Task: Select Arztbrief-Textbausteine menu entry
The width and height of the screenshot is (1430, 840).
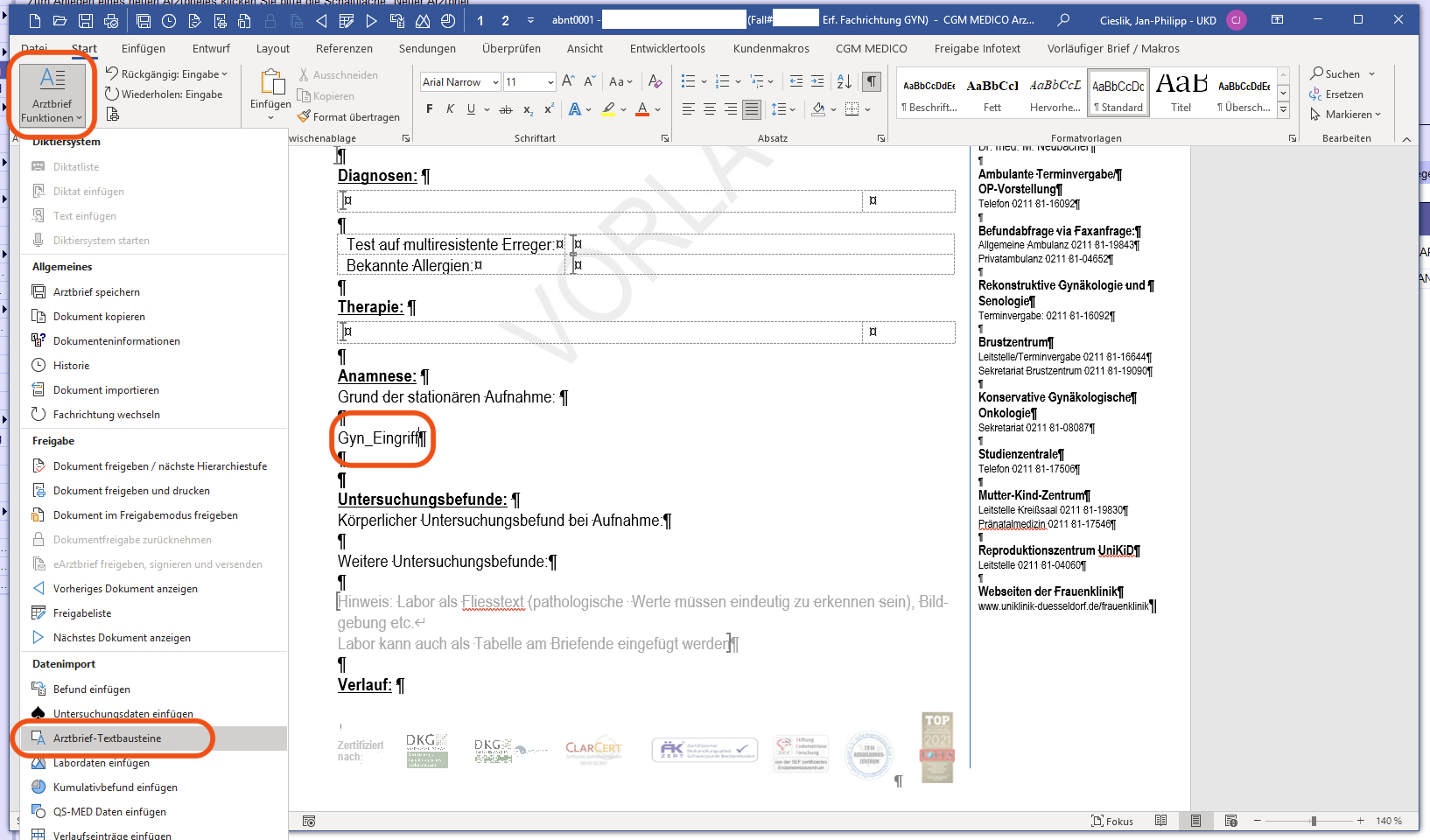Action: [107, 738]
